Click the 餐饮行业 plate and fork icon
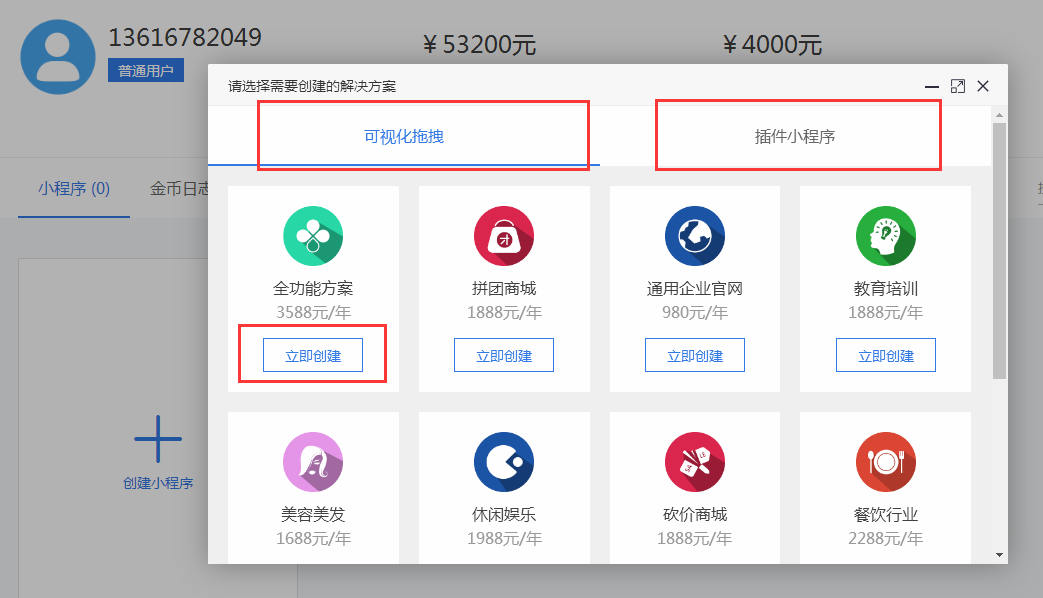The height and width of the screenshot is (598, 1043). tap(886, 463)
